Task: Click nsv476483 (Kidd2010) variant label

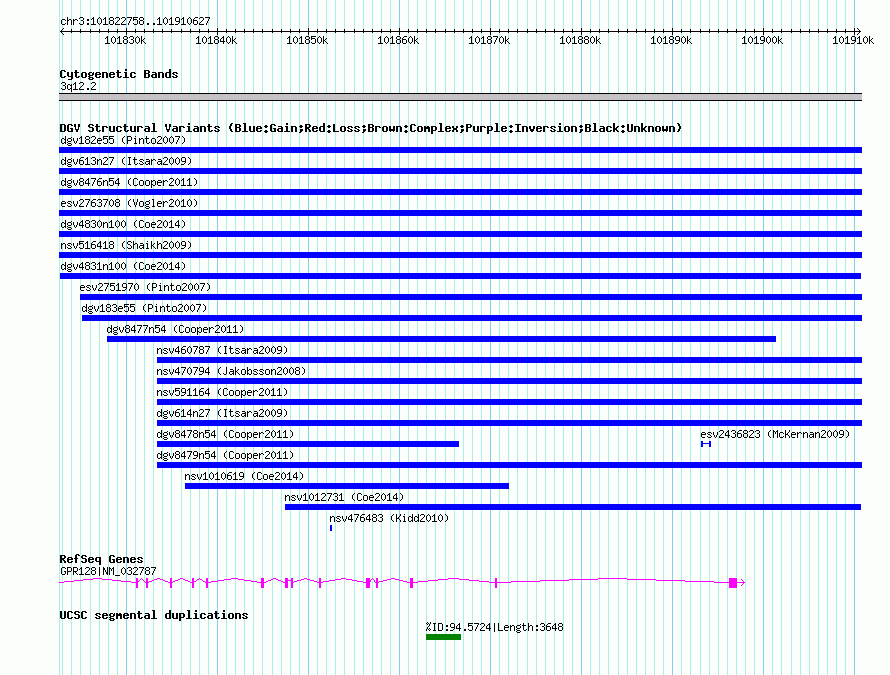Action: click(x=389, y=518)
